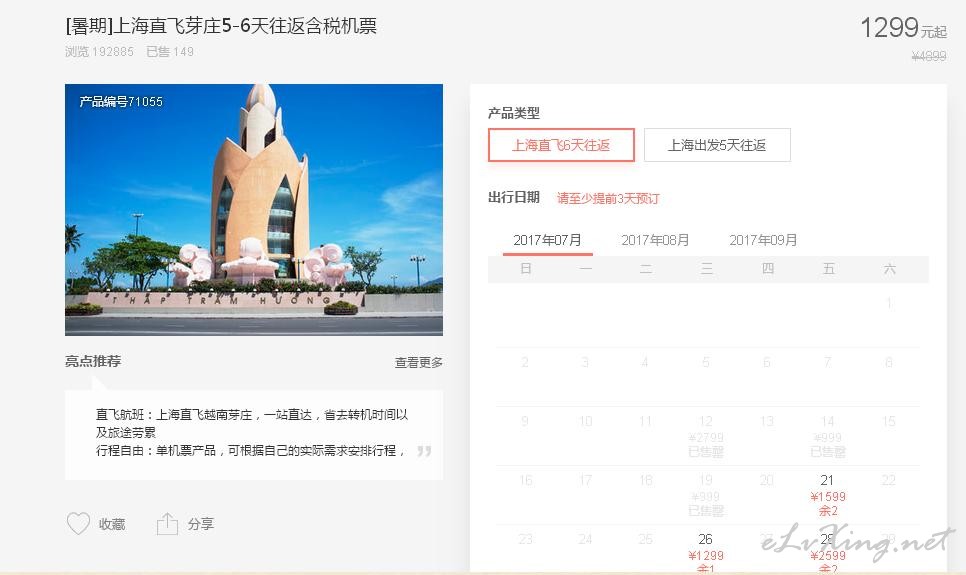Open 查看更多 highlights link
This screenshot has height=575, width=966.
point(419,362)
